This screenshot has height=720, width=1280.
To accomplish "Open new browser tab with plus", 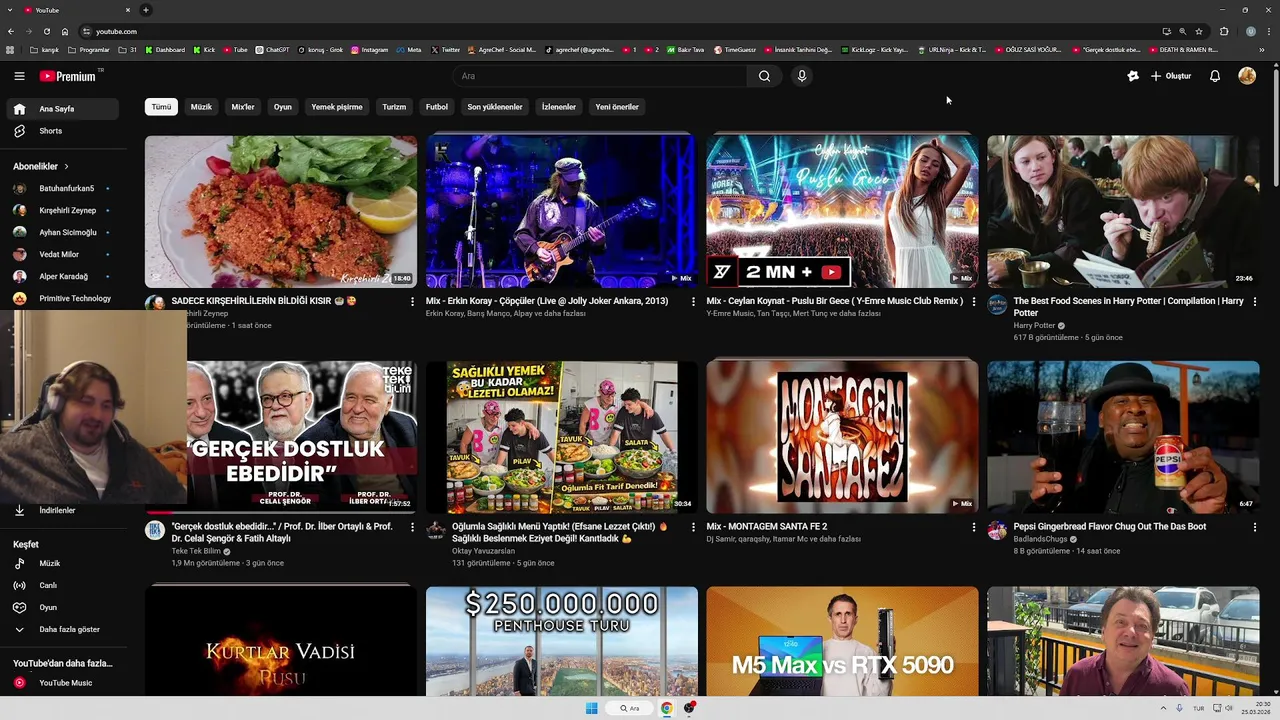I will (146, 10).
